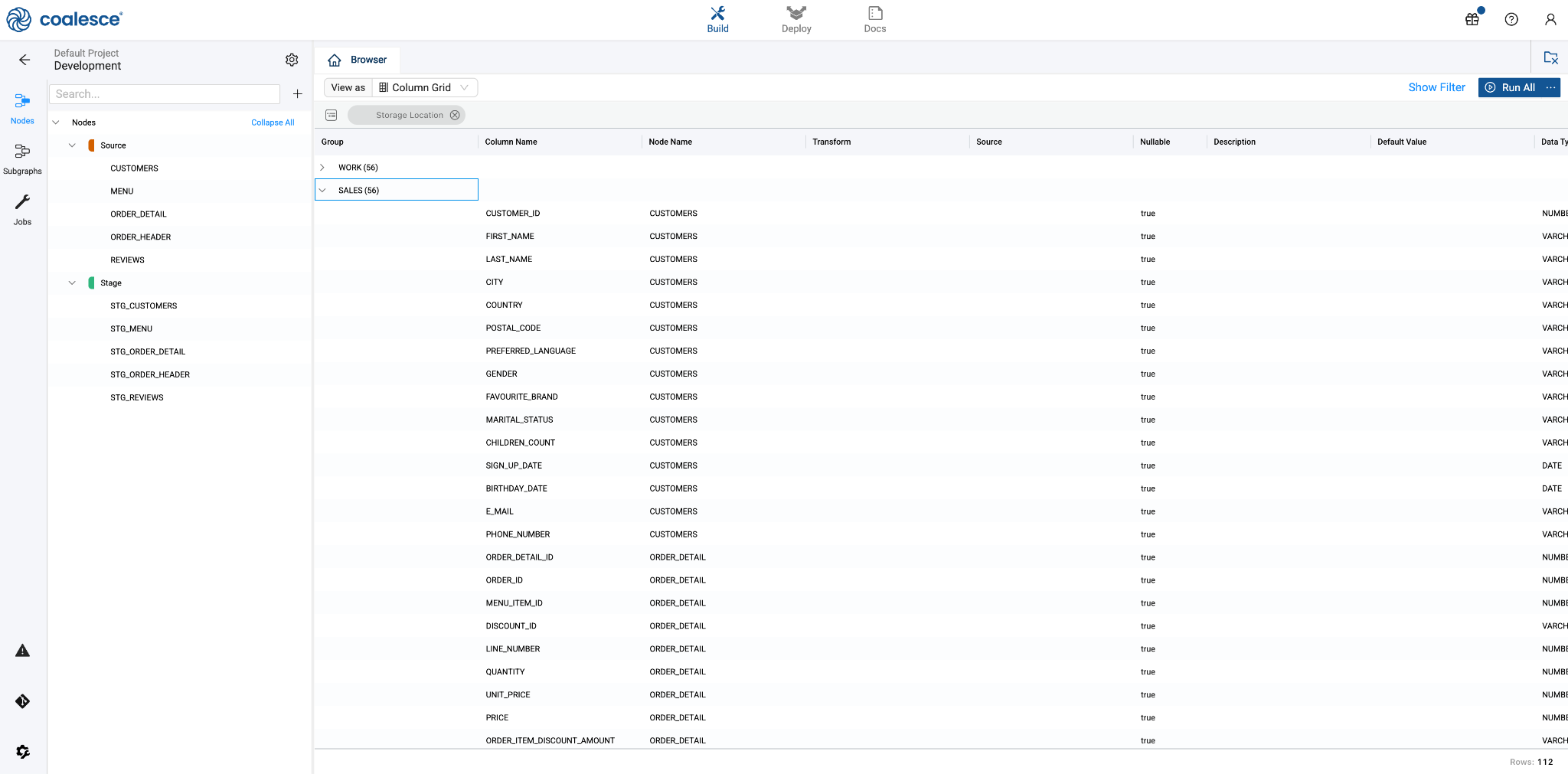Collapse the SALES (56) group
The height and width of the screenshot is (774, 1568).
322,191
